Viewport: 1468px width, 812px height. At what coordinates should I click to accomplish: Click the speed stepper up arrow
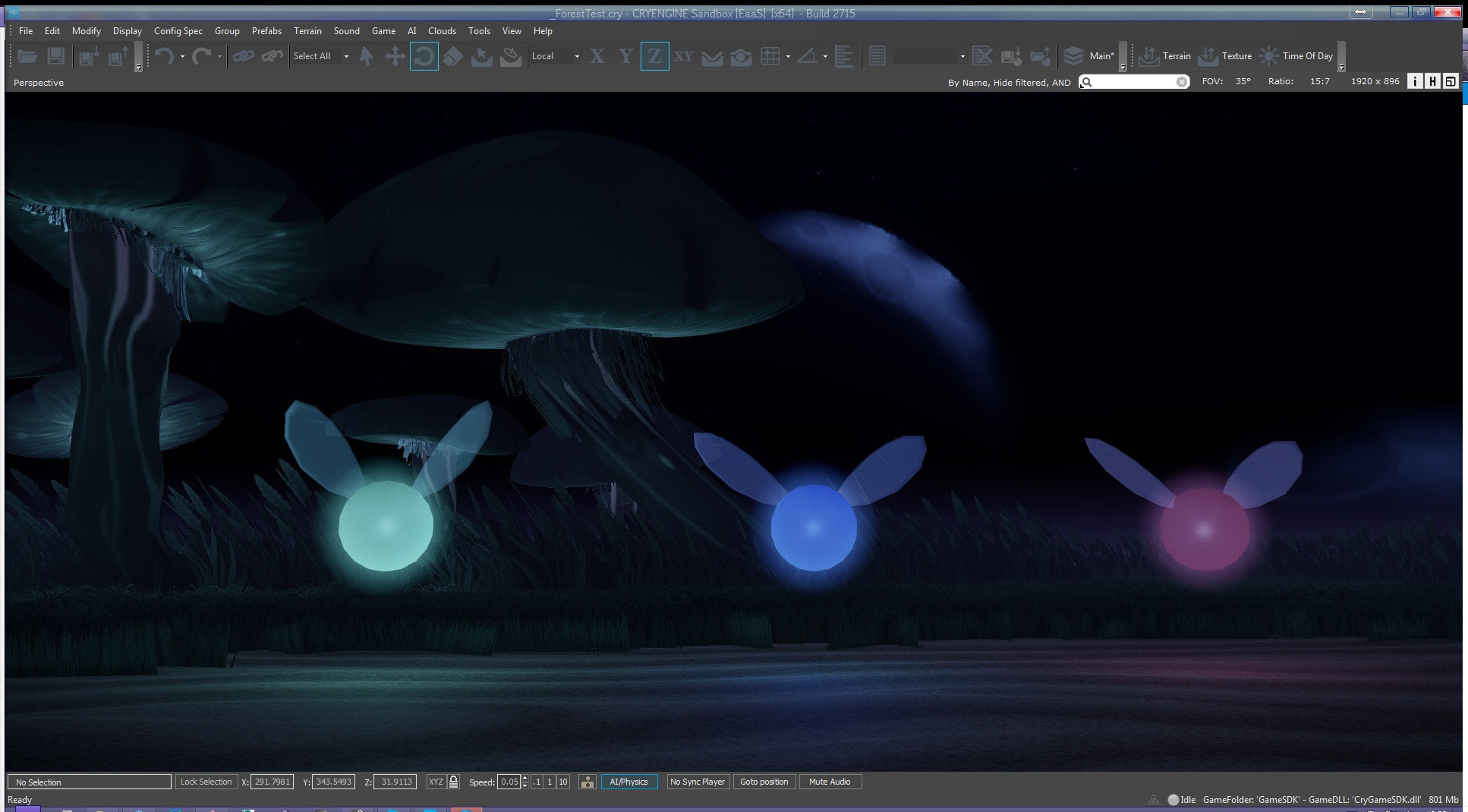[x=525, y=778]
